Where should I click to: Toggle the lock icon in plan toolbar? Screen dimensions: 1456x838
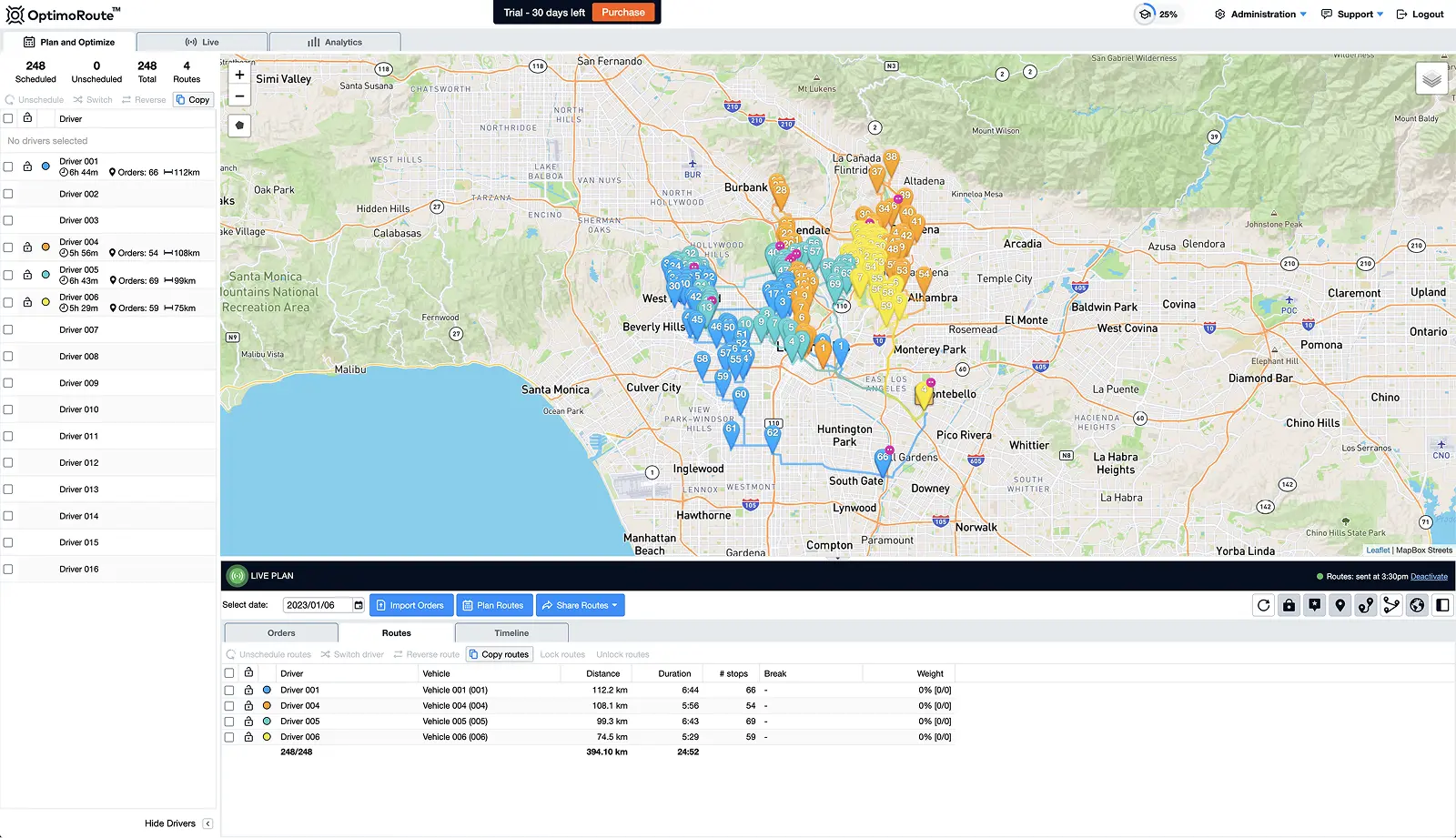click(1289, 605)
